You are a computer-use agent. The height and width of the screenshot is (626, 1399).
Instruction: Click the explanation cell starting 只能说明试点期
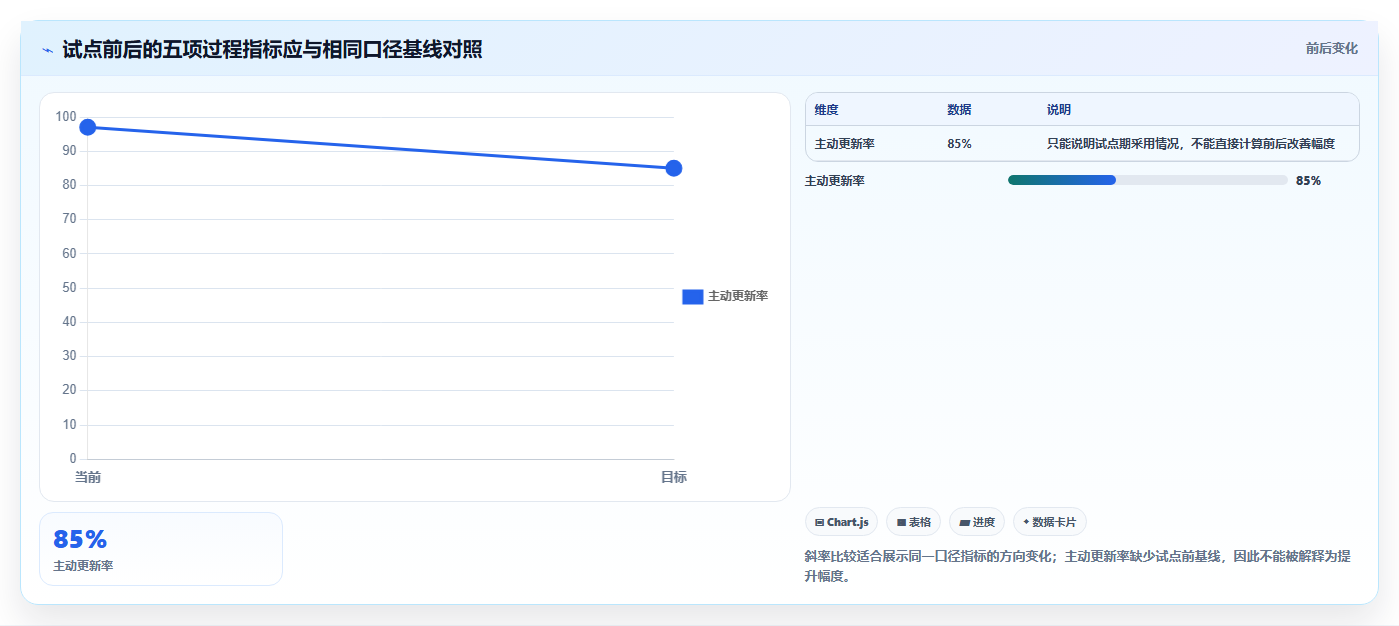[x=1191, y=144]
